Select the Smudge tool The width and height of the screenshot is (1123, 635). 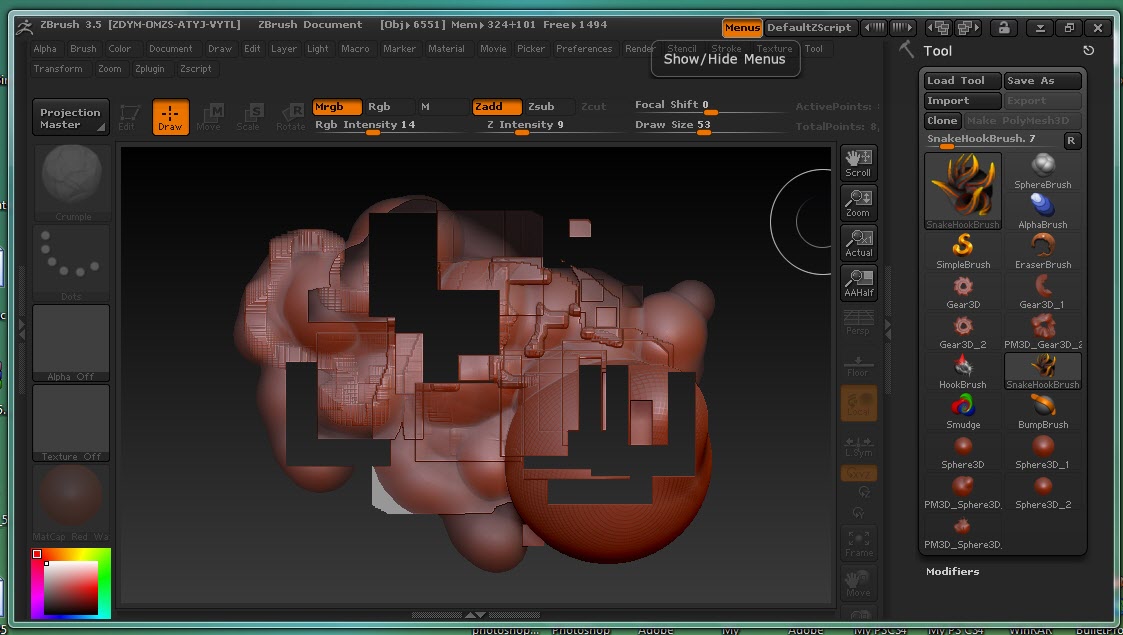click(x=963, y=412)
